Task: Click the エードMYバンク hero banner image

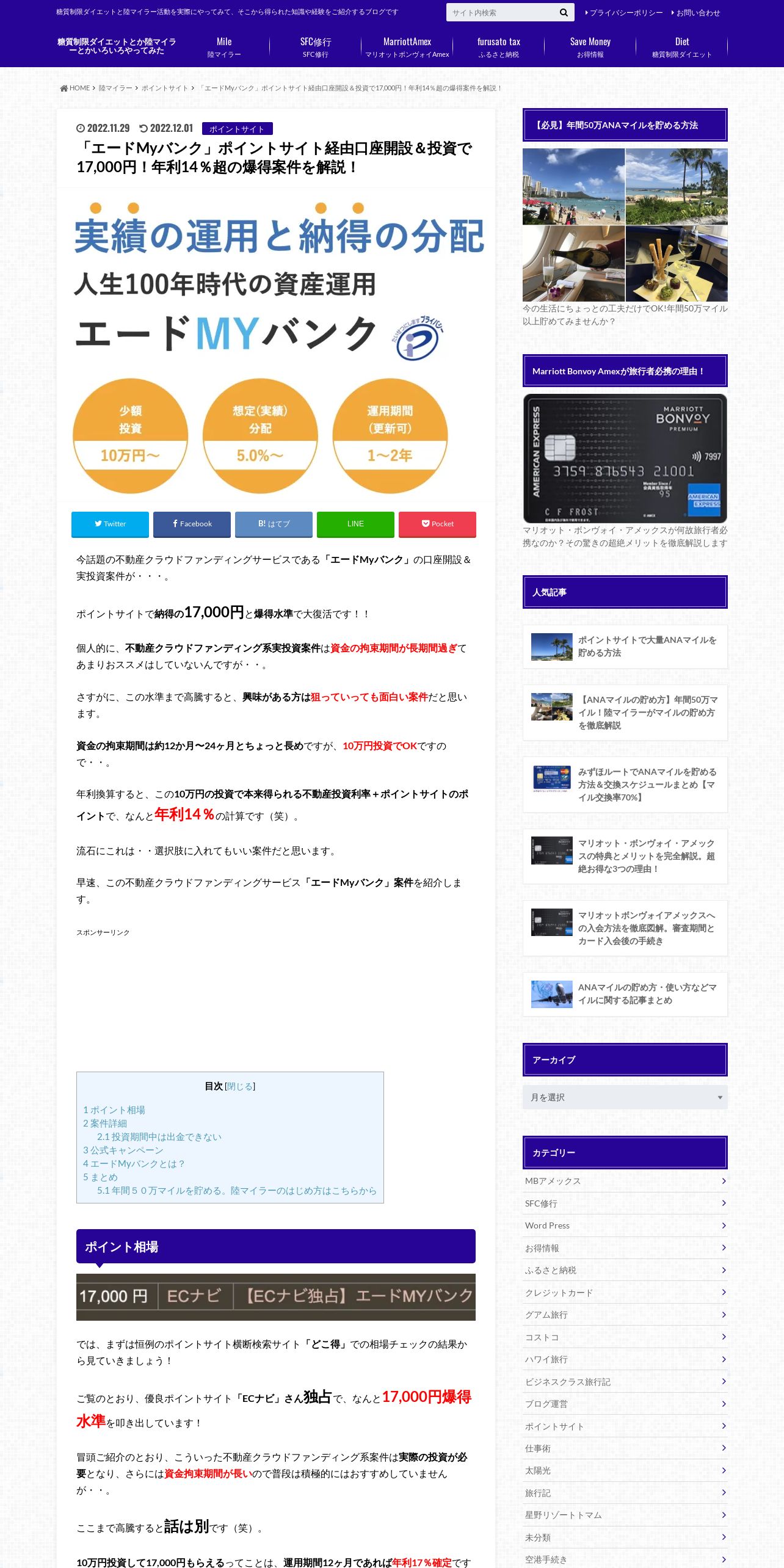Action: [276, 345]
